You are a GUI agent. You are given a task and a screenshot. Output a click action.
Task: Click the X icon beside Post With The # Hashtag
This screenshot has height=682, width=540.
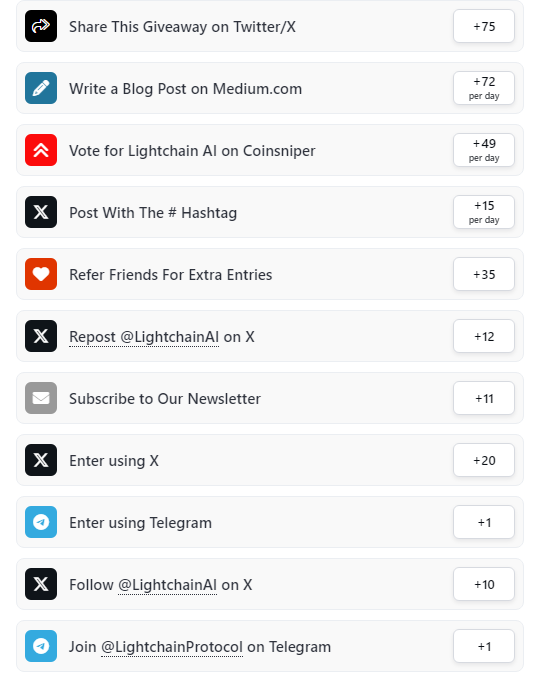(41, 212)
